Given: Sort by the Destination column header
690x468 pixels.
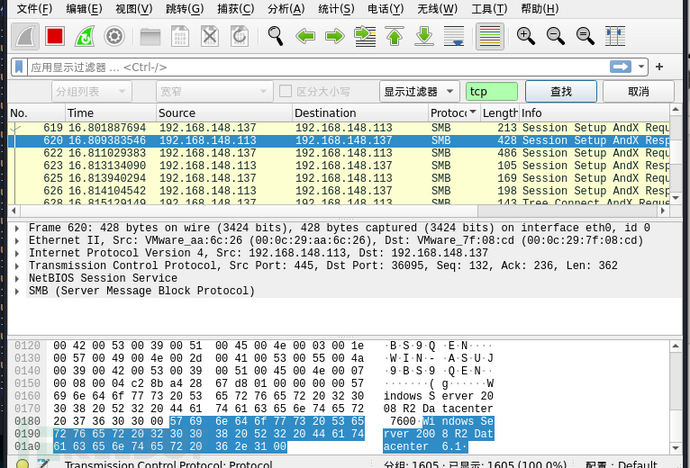Looking at the screenshot, I should coord(360,113).
